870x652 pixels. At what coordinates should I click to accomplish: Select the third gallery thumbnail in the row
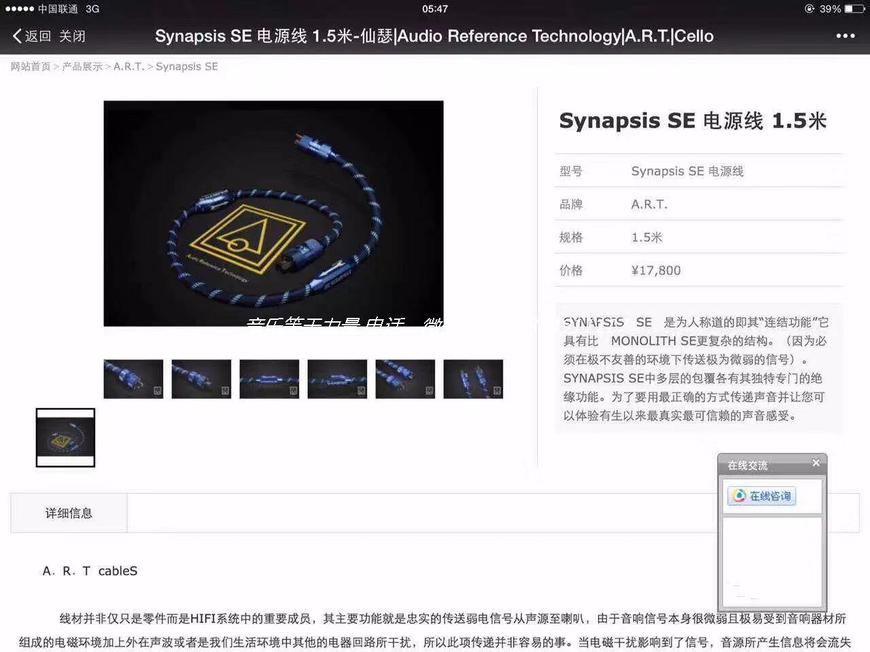click(269, 379)
